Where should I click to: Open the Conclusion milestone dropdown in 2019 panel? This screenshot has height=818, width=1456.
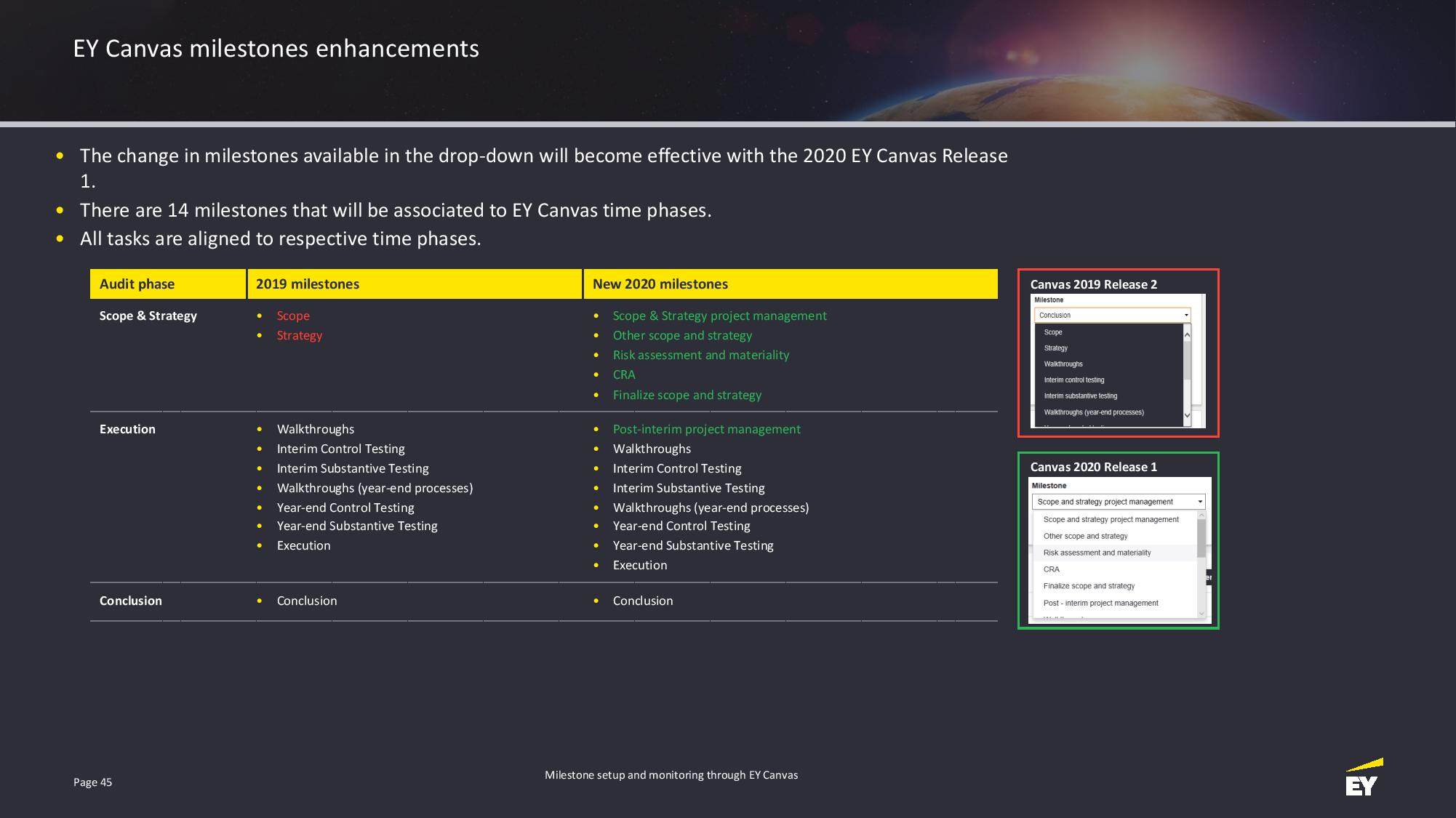(x=1112, y=315)
